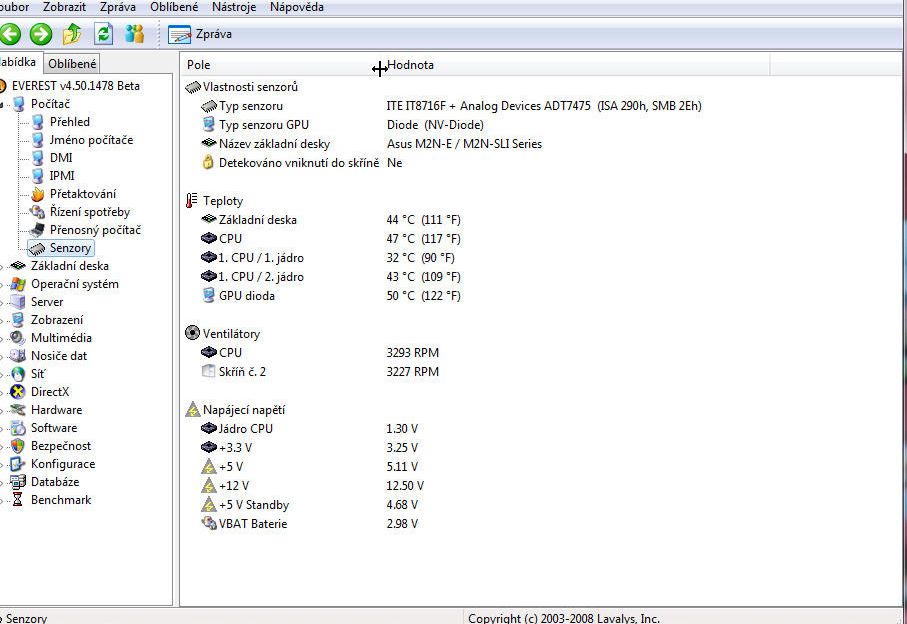This screenshot has height=624, width=907.
Task: Select DMI tree item
Action: click(61, 157)
